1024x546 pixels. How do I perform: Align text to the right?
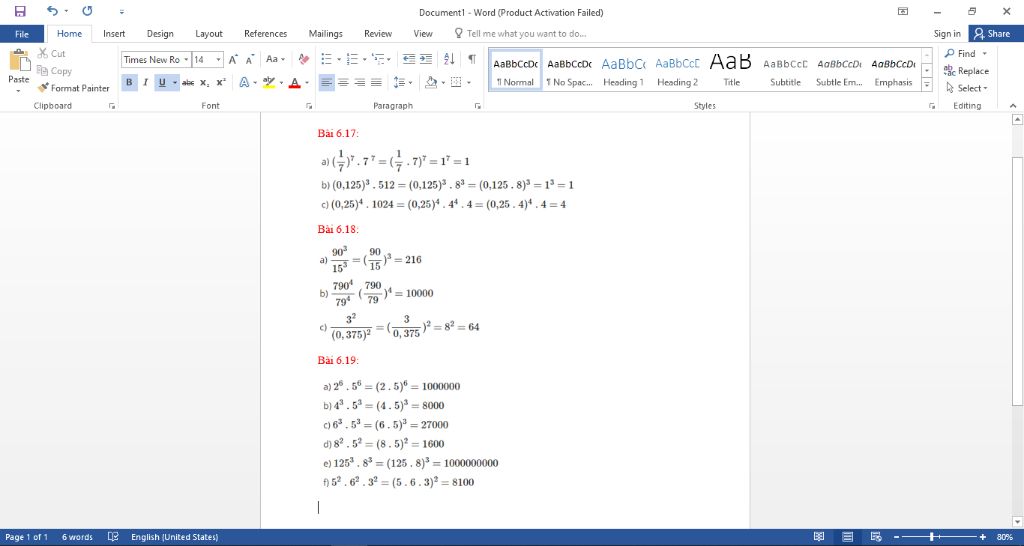click(359, 82)
